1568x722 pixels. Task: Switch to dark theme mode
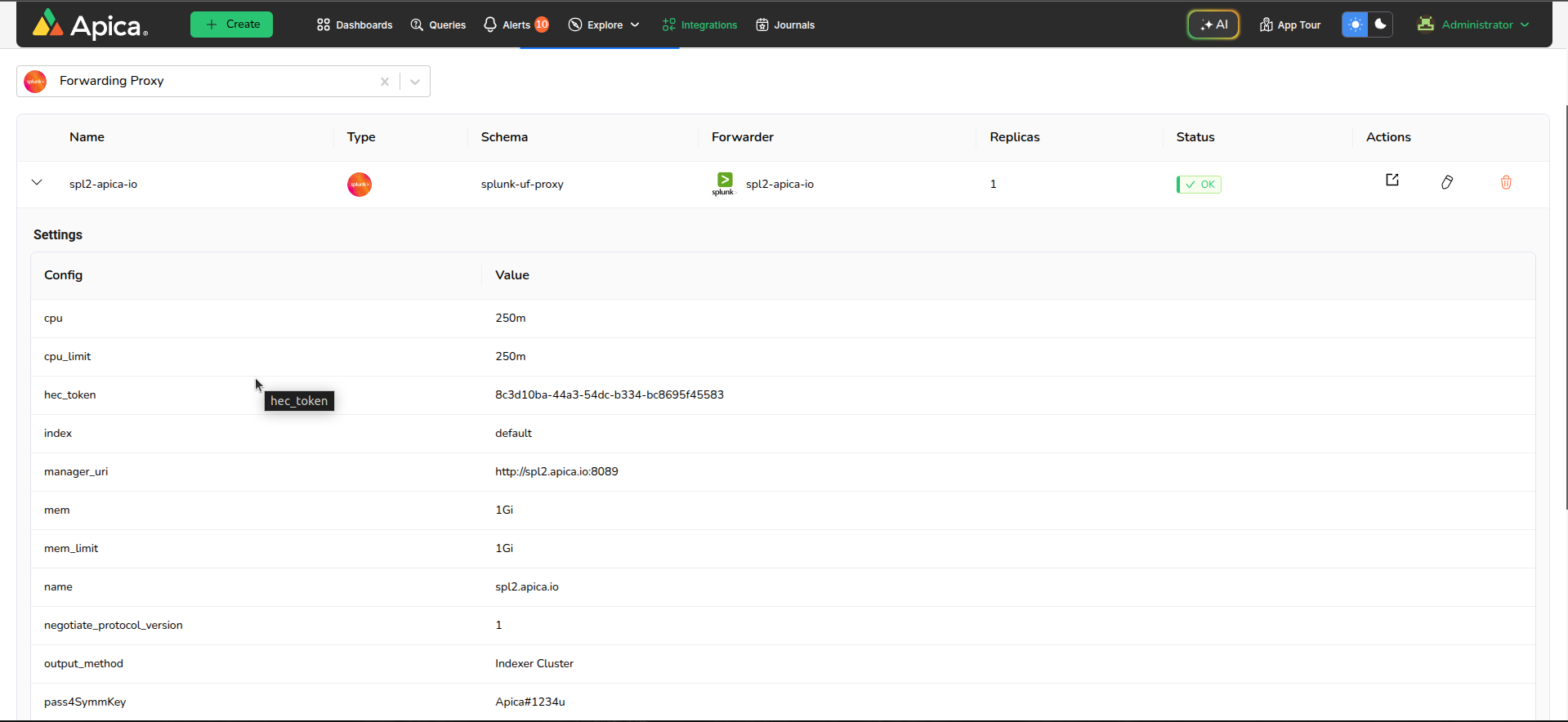pos(1380,25)
